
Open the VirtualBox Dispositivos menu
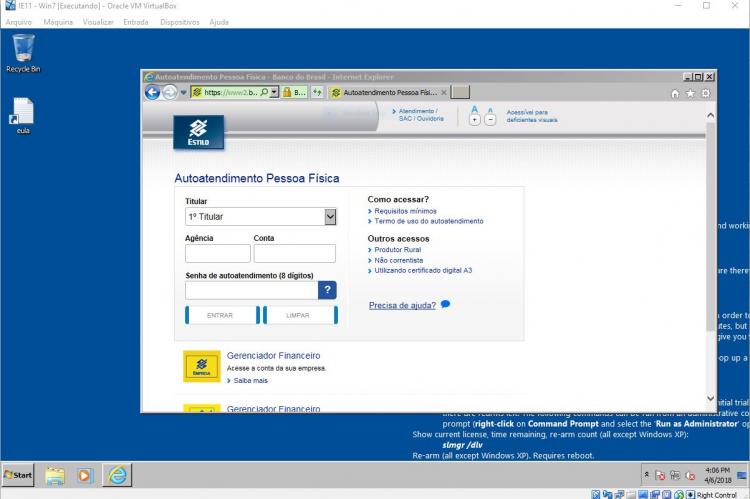(x=180, y=22)
